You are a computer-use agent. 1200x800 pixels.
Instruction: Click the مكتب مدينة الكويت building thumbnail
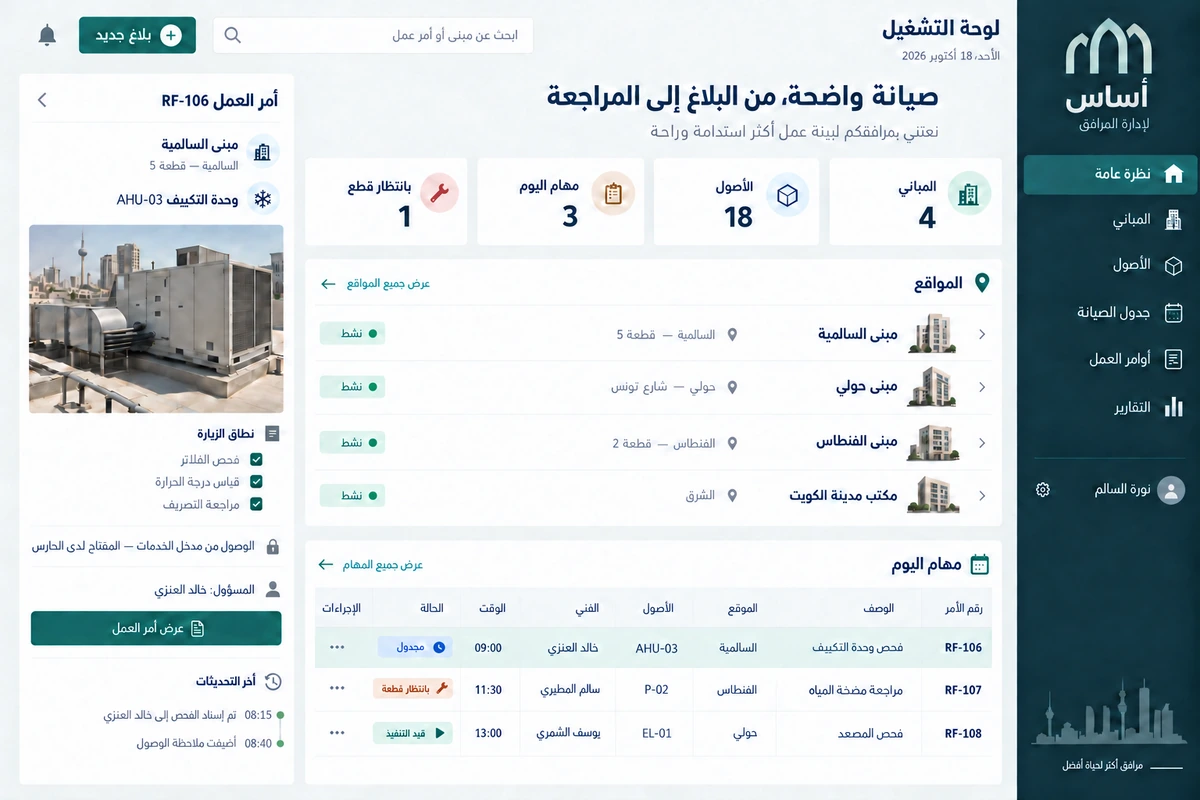pos(933,495)
